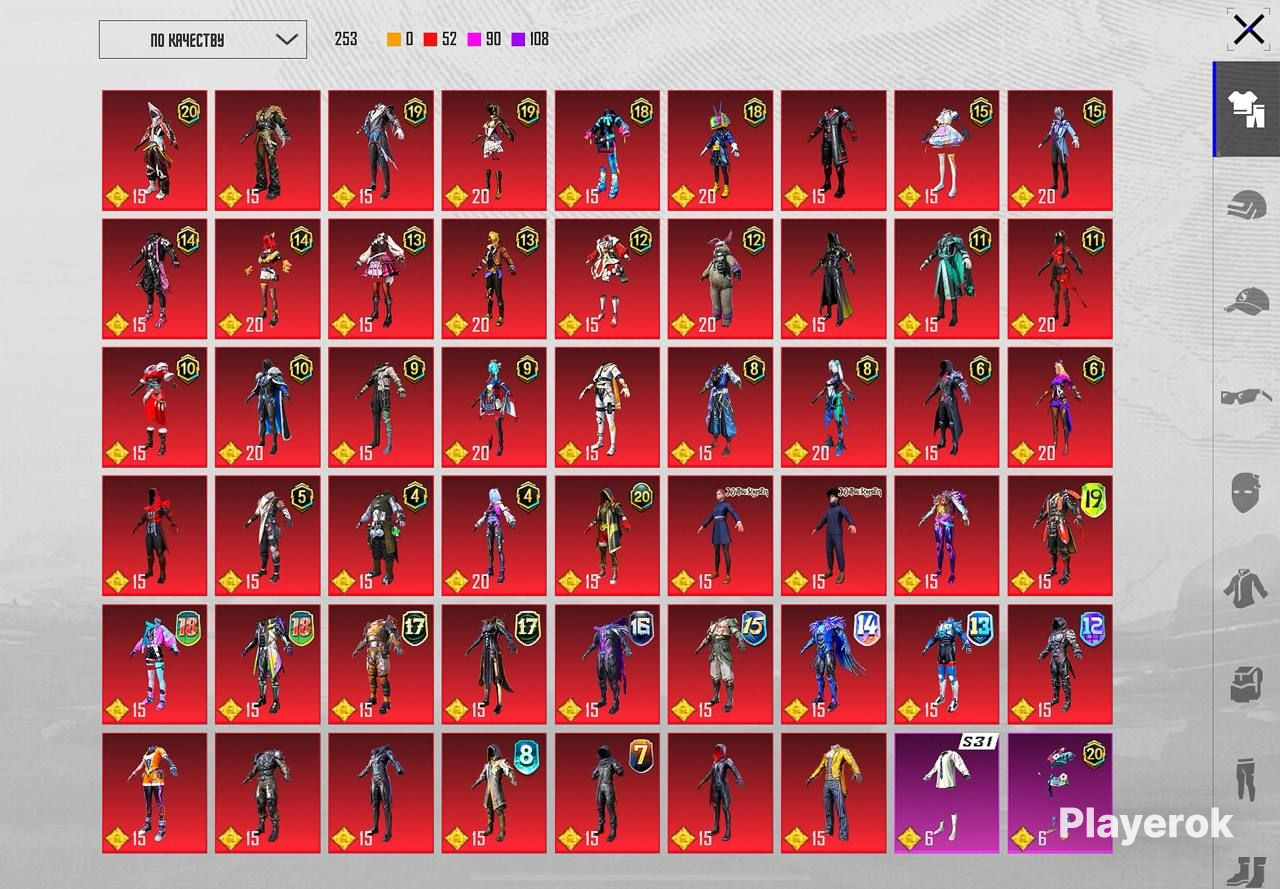Select the golden-brown fur outfit without badge

tap(268, 151)
